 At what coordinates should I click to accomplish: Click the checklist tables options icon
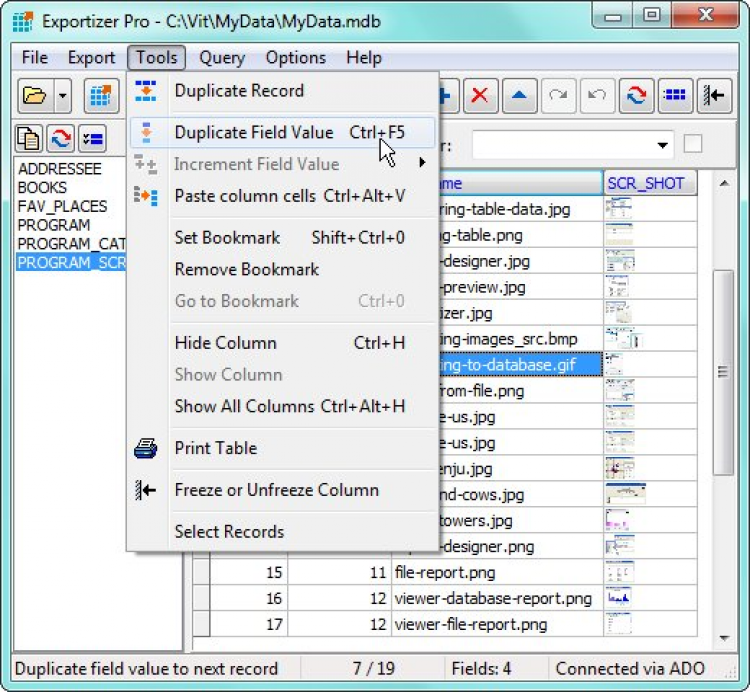[92, 139]
